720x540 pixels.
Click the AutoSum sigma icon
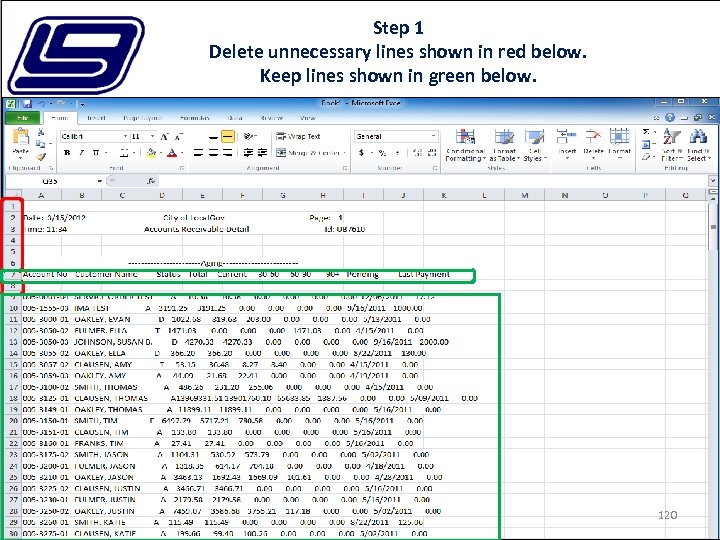pos(646,133)
